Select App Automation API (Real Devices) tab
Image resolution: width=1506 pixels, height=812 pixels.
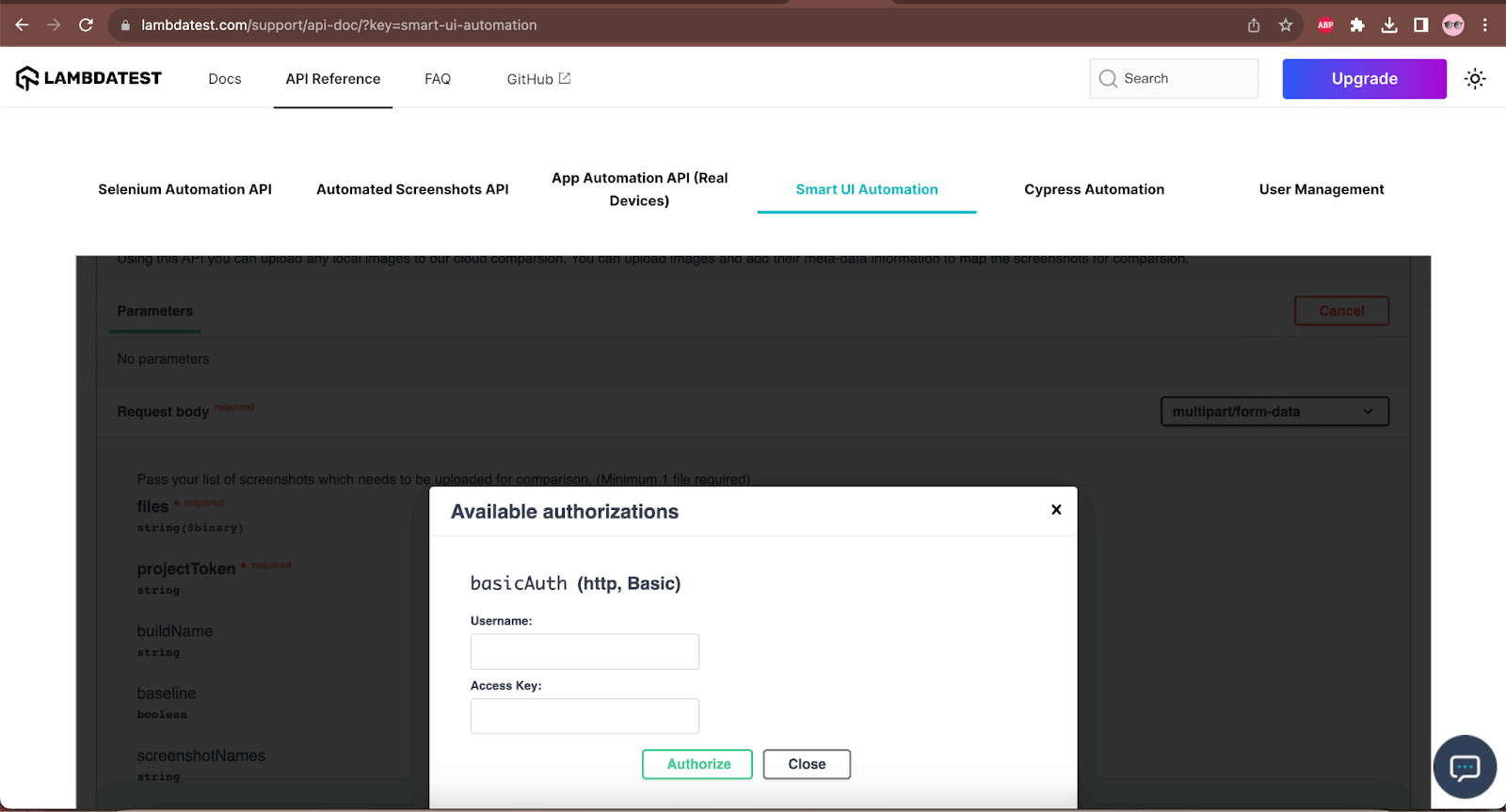(x=640, y=189)
